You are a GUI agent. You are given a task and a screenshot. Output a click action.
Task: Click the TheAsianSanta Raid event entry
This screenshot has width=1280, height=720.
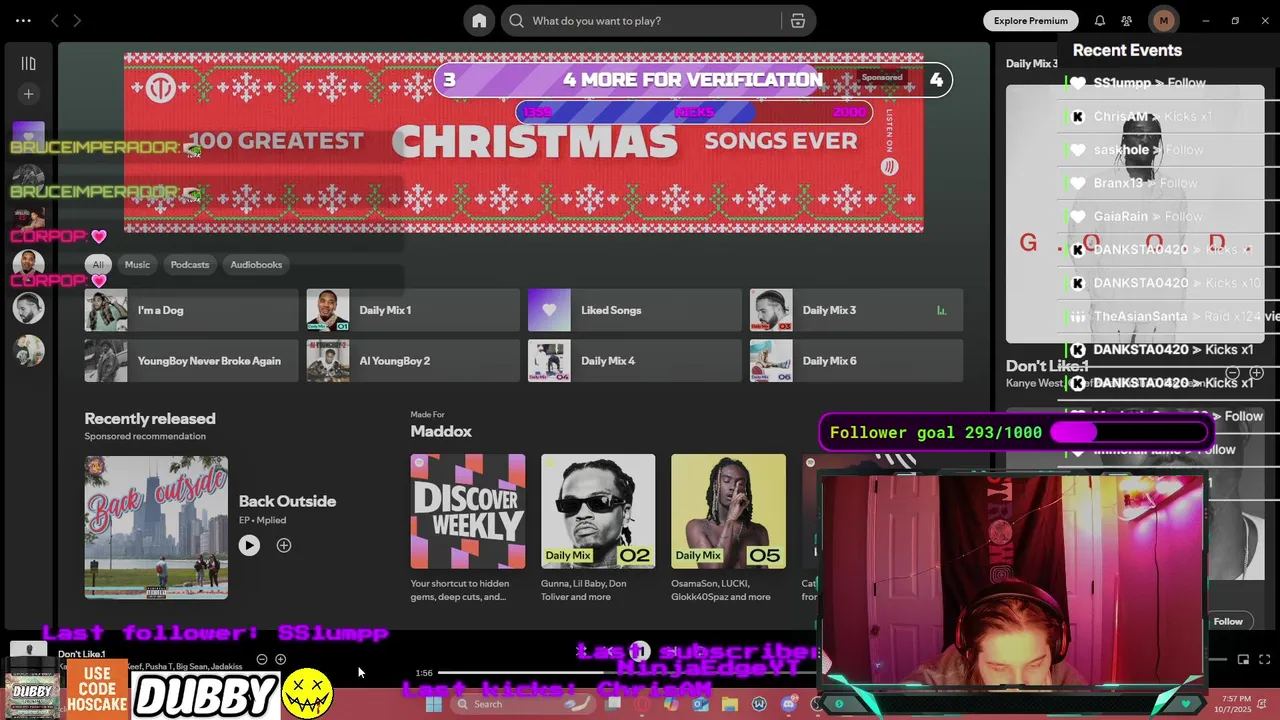(x=1170, y=316)
